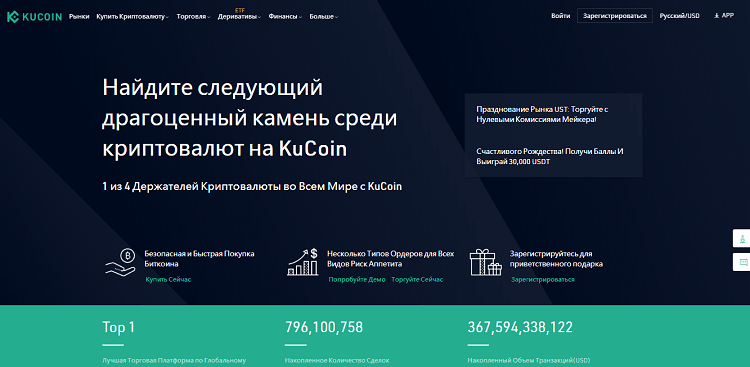Open the floating chat support icon
Viewport: 750px width, 367px height.
tap(742, 262)
